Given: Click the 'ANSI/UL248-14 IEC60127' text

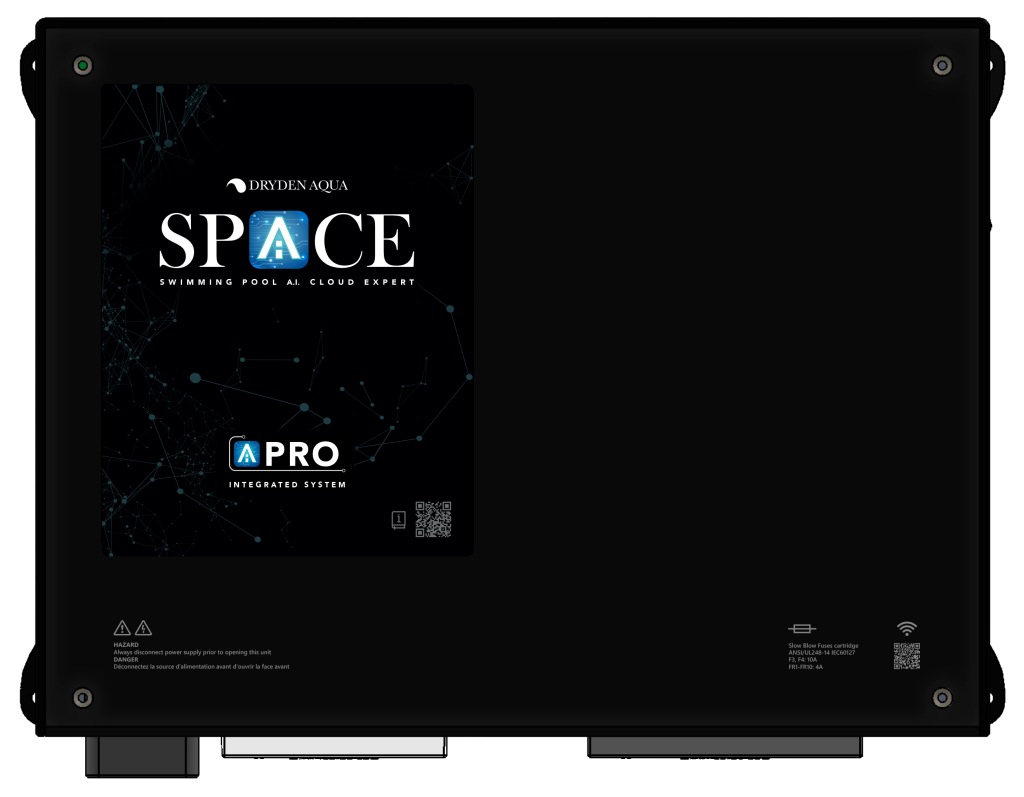Looking at the screenshot, I should click(822, 653).
